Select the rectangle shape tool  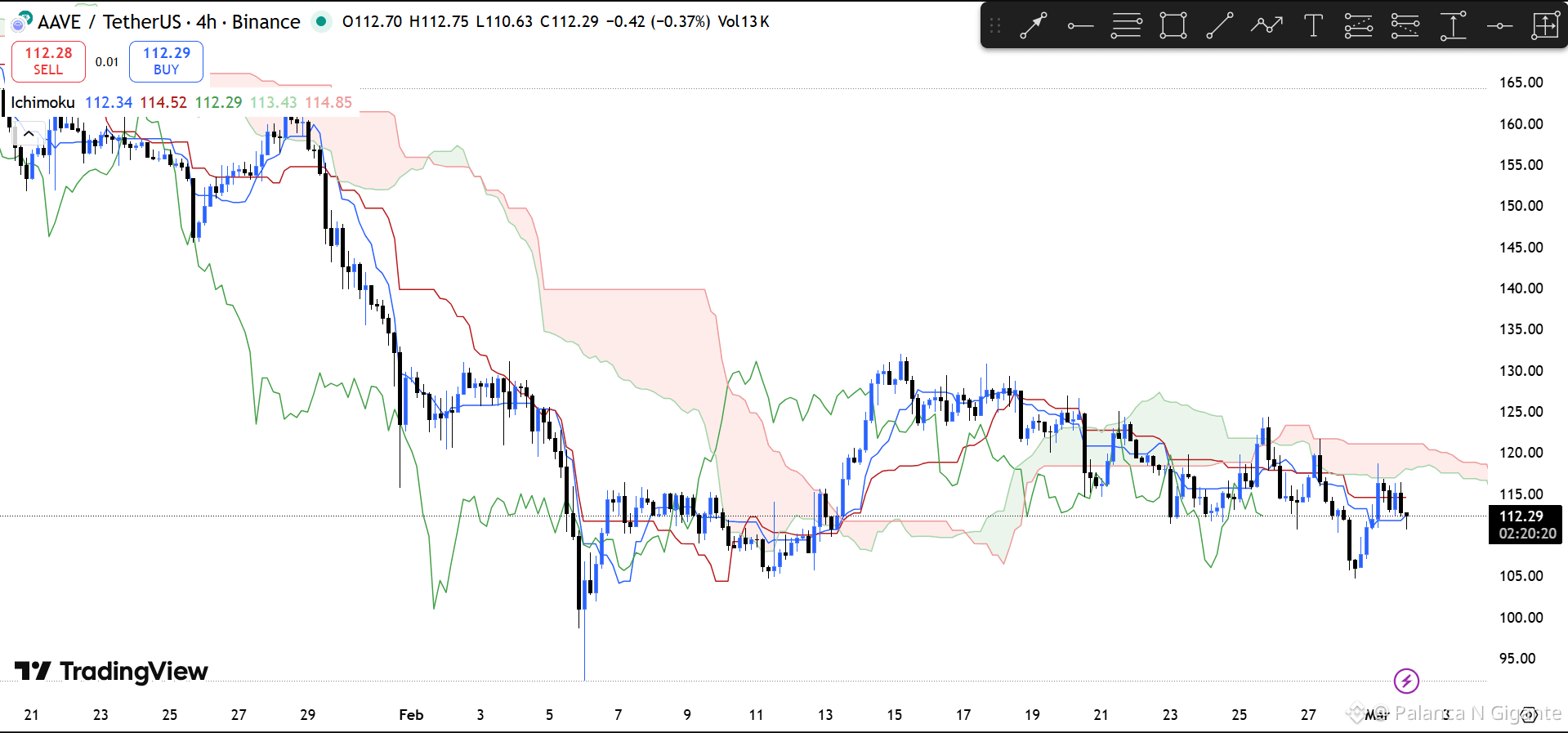(1173, 26)
